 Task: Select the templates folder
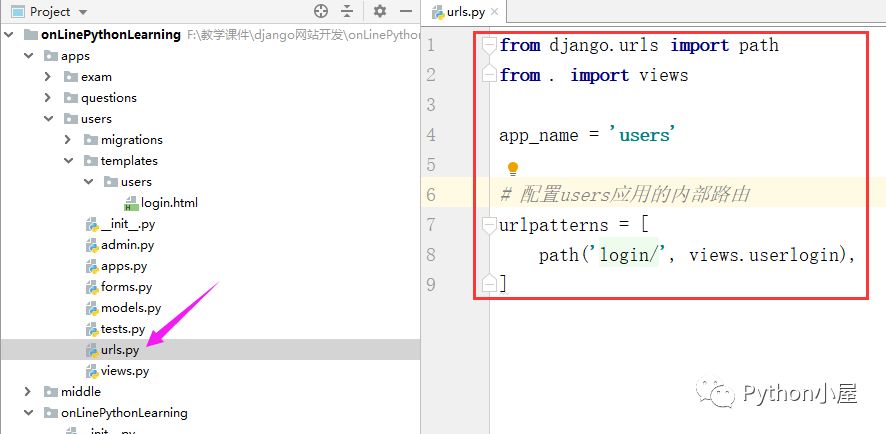tap(129, 160)
